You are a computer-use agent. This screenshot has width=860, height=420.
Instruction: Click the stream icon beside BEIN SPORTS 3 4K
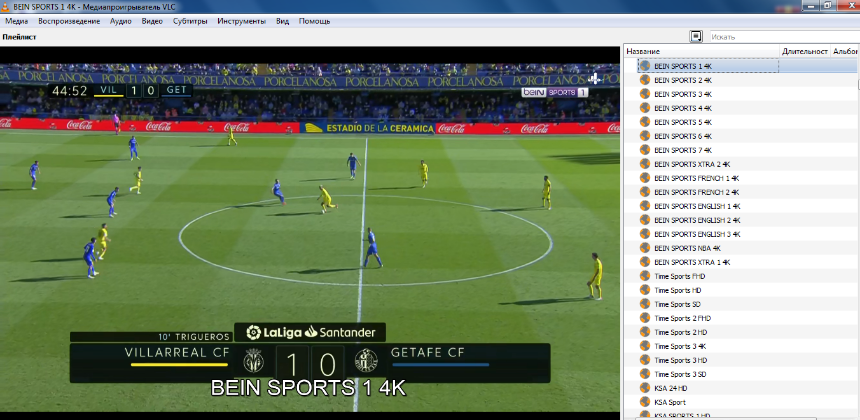click(x=645, y=94)
